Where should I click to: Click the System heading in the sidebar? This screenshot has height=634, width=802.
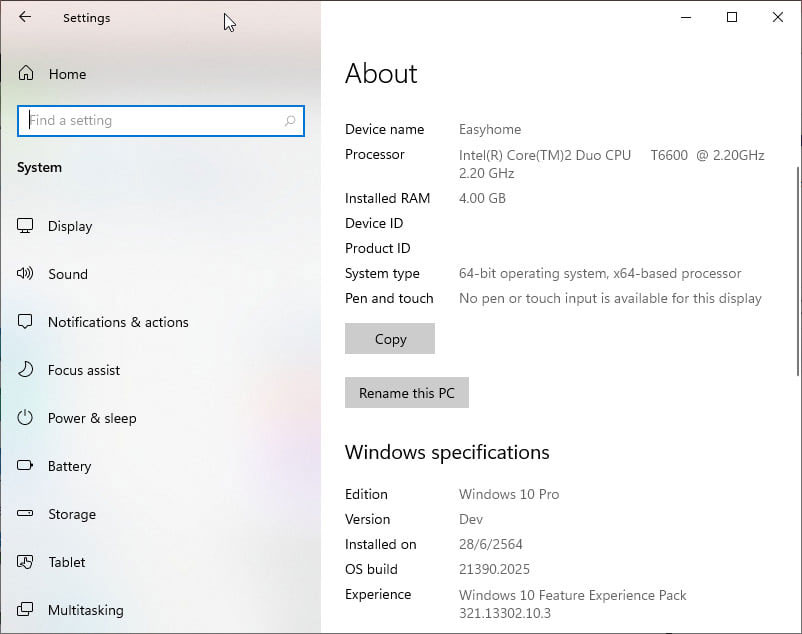click(39, 167)
